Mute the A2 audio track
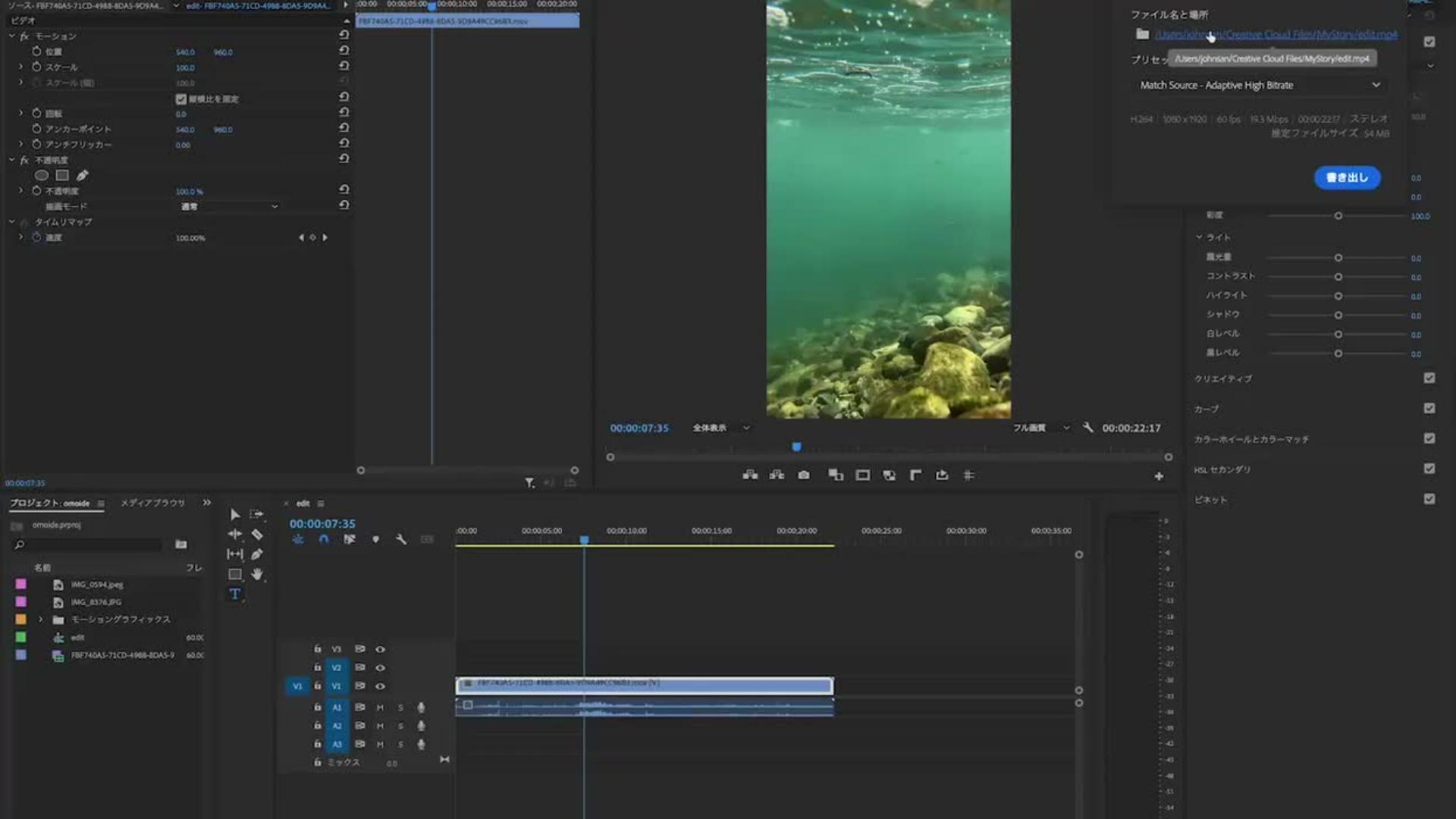Screen dimensions: 1456x819 point(380,726)
